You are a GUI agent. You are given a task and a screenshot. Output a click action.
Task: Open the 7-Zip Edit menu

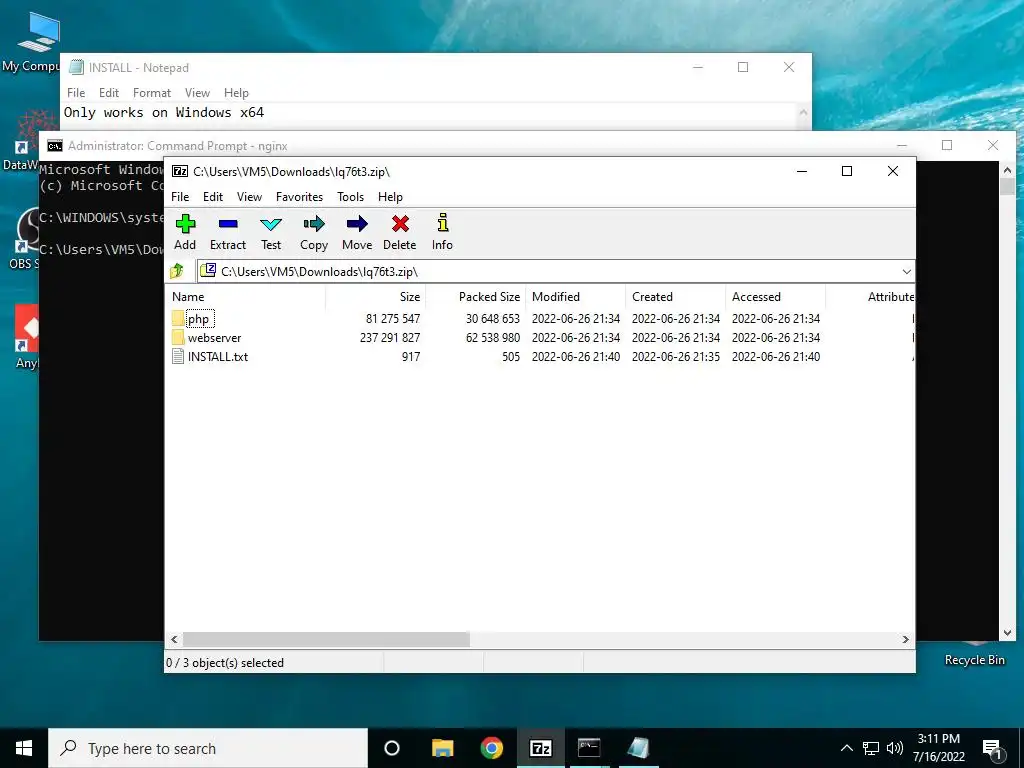(213, 197)
